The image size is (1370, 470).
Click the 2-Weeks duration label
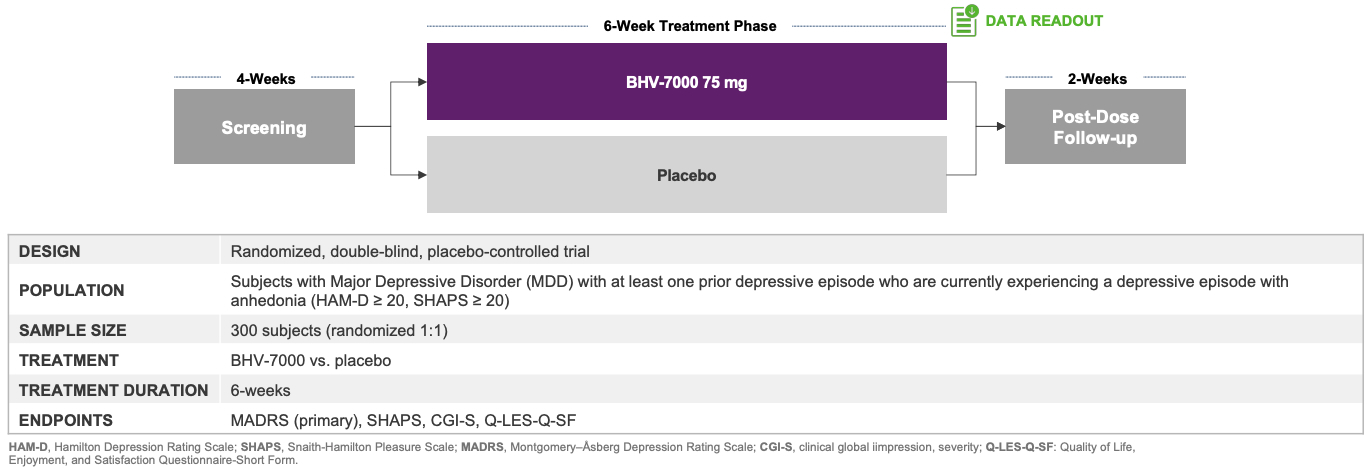[1096, 78]
